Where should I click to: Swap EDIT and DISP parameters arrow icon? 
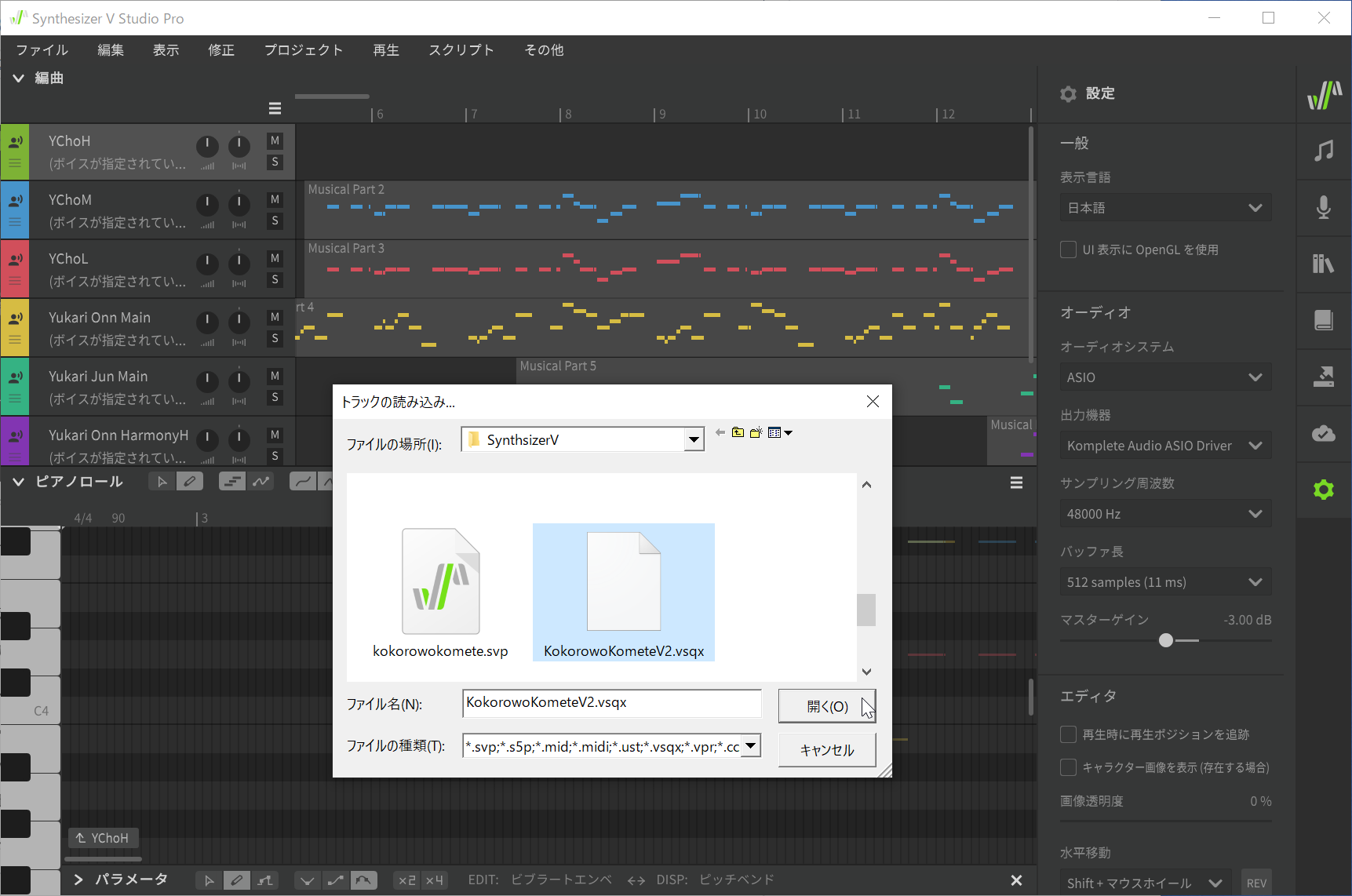(636, 880)
